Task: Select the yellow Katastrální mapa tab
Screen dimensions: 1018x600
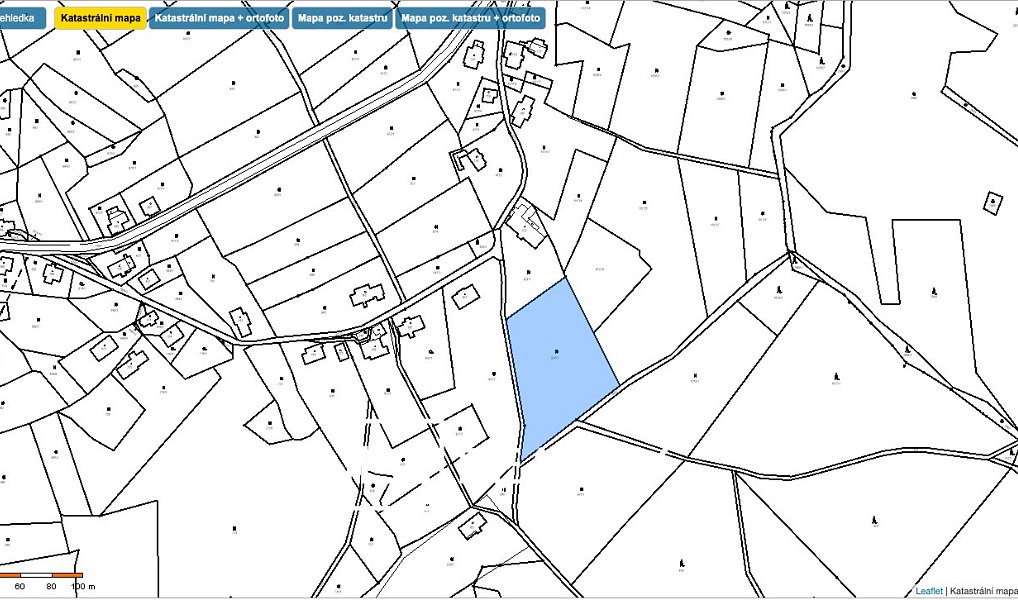Action: (x=100, y=18)
